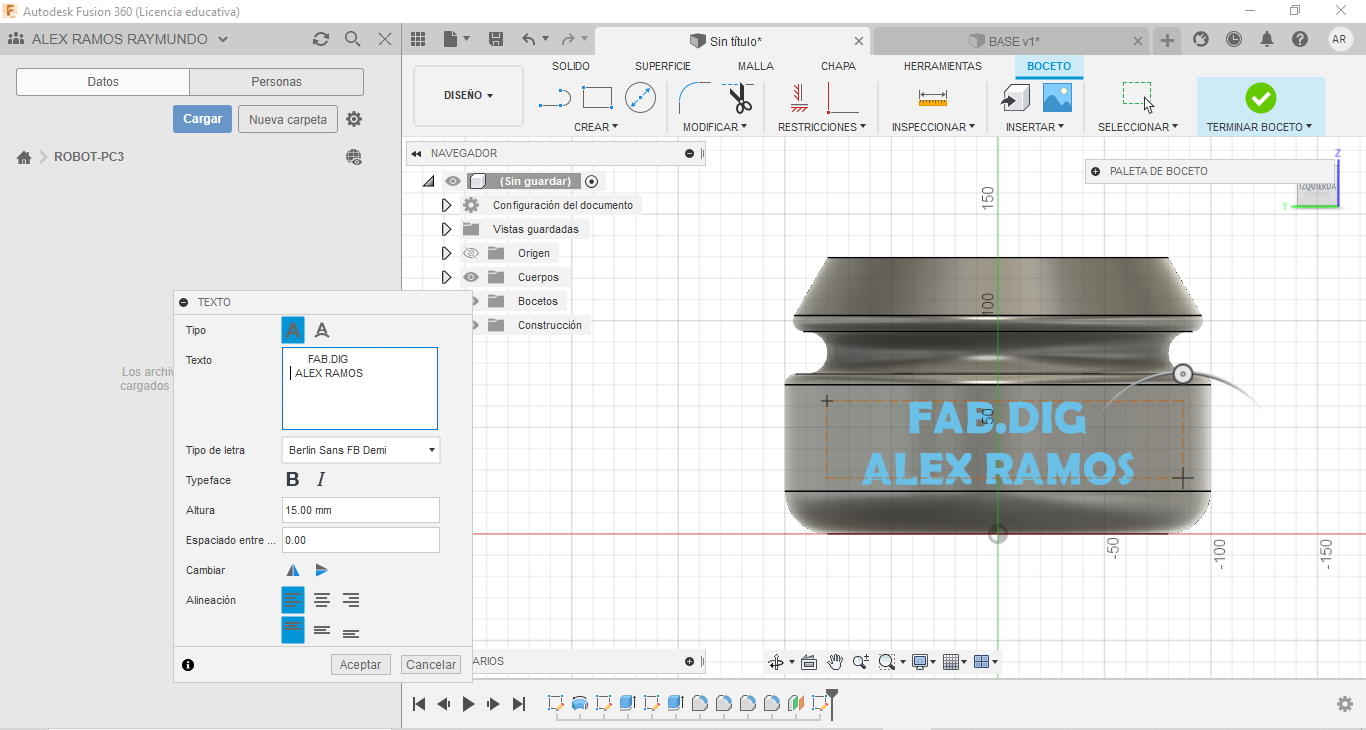Image resolution: width=1366 pixels, height=730 pixels.
Task: Click the Rectangle sketch tool
Action: (597, 98)
